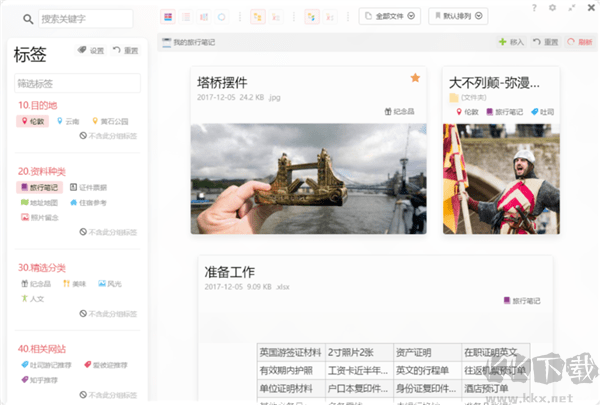The width and height of the screenshot is (600, 405).
Task: Select the circle view mode icon
Action: click(221, 17)
